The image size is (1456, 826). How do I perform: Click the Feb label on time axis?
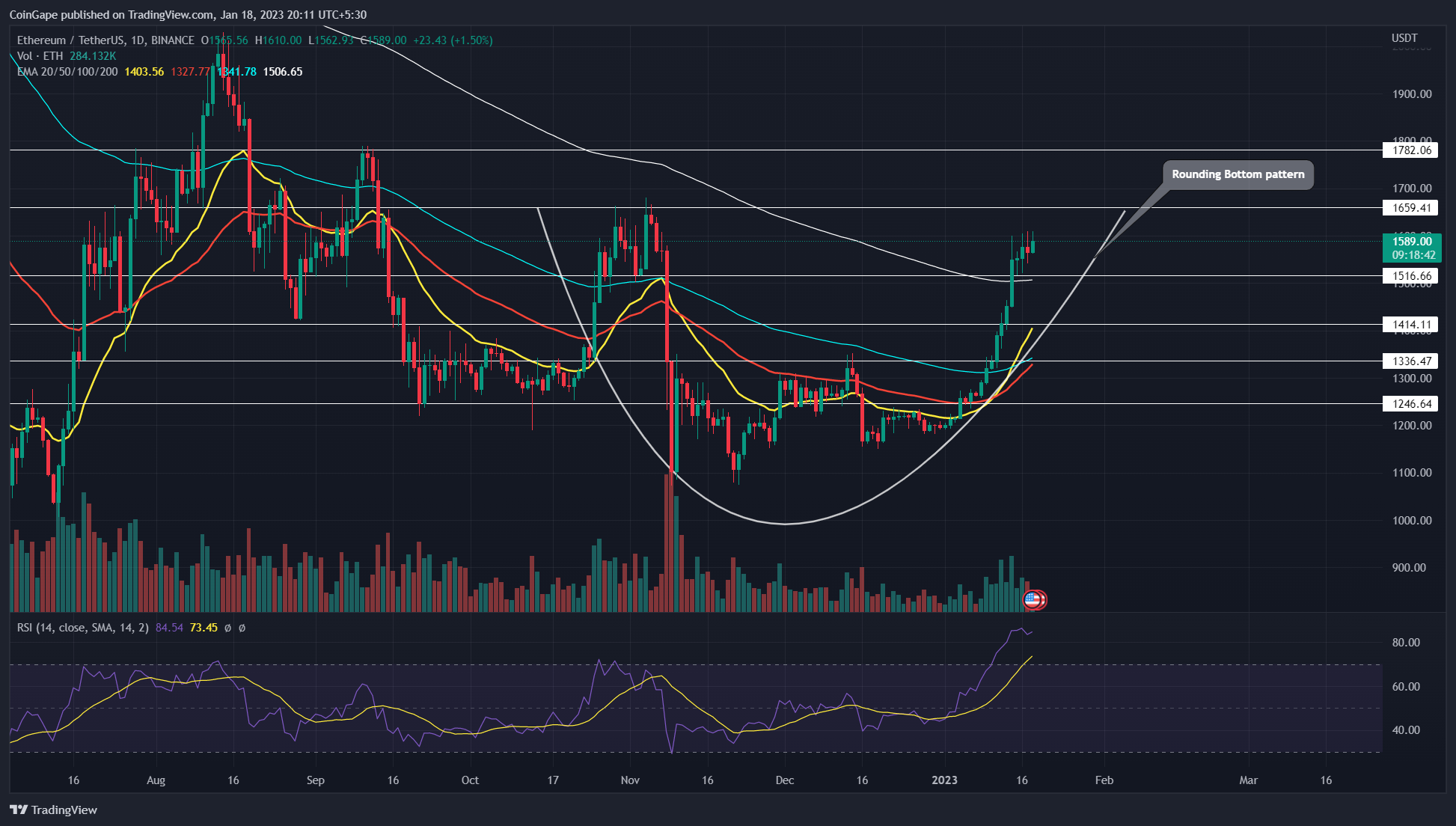click(1104, 780)
